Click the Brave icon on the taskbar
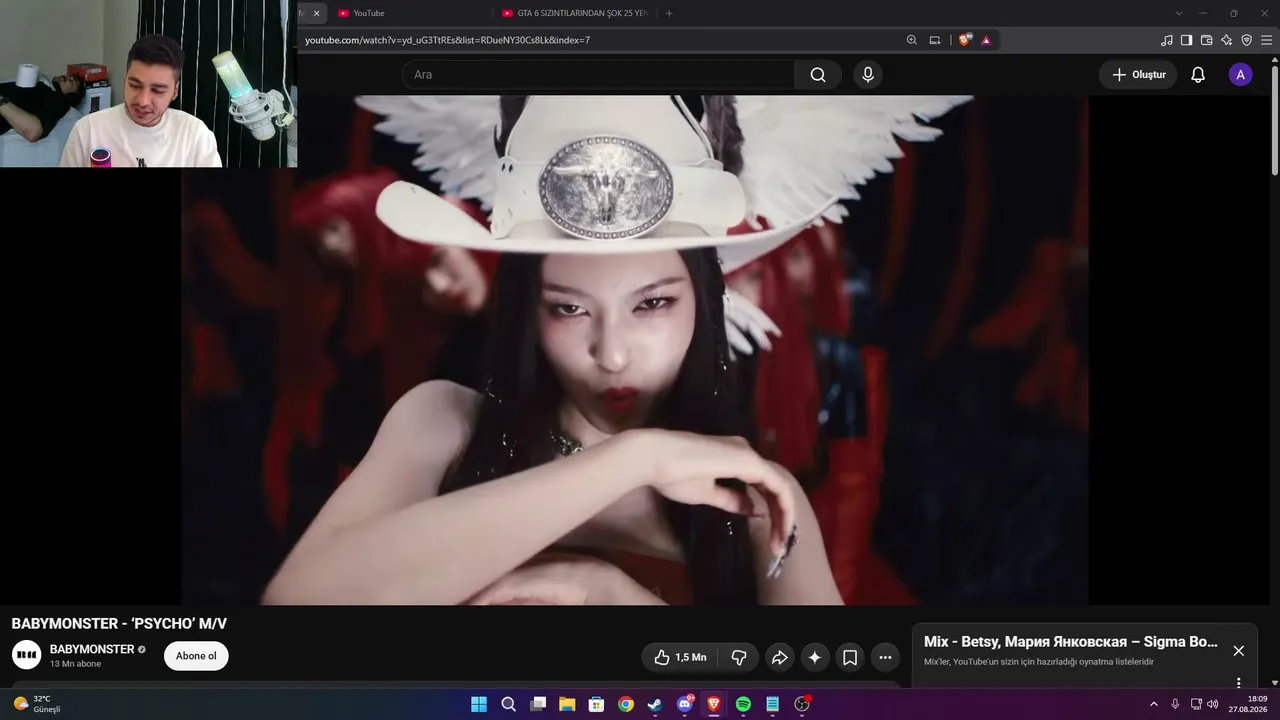This screenshot has width=1280, height=720. 714,704
